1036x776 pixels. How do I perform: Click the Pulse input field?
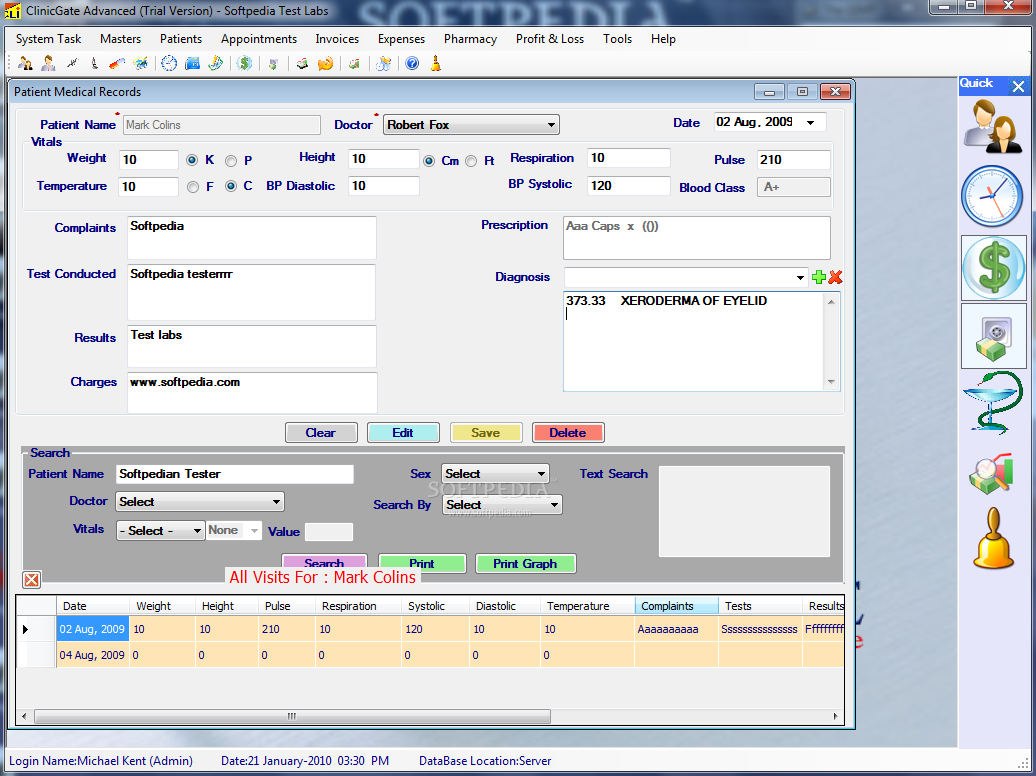point(794,160)
